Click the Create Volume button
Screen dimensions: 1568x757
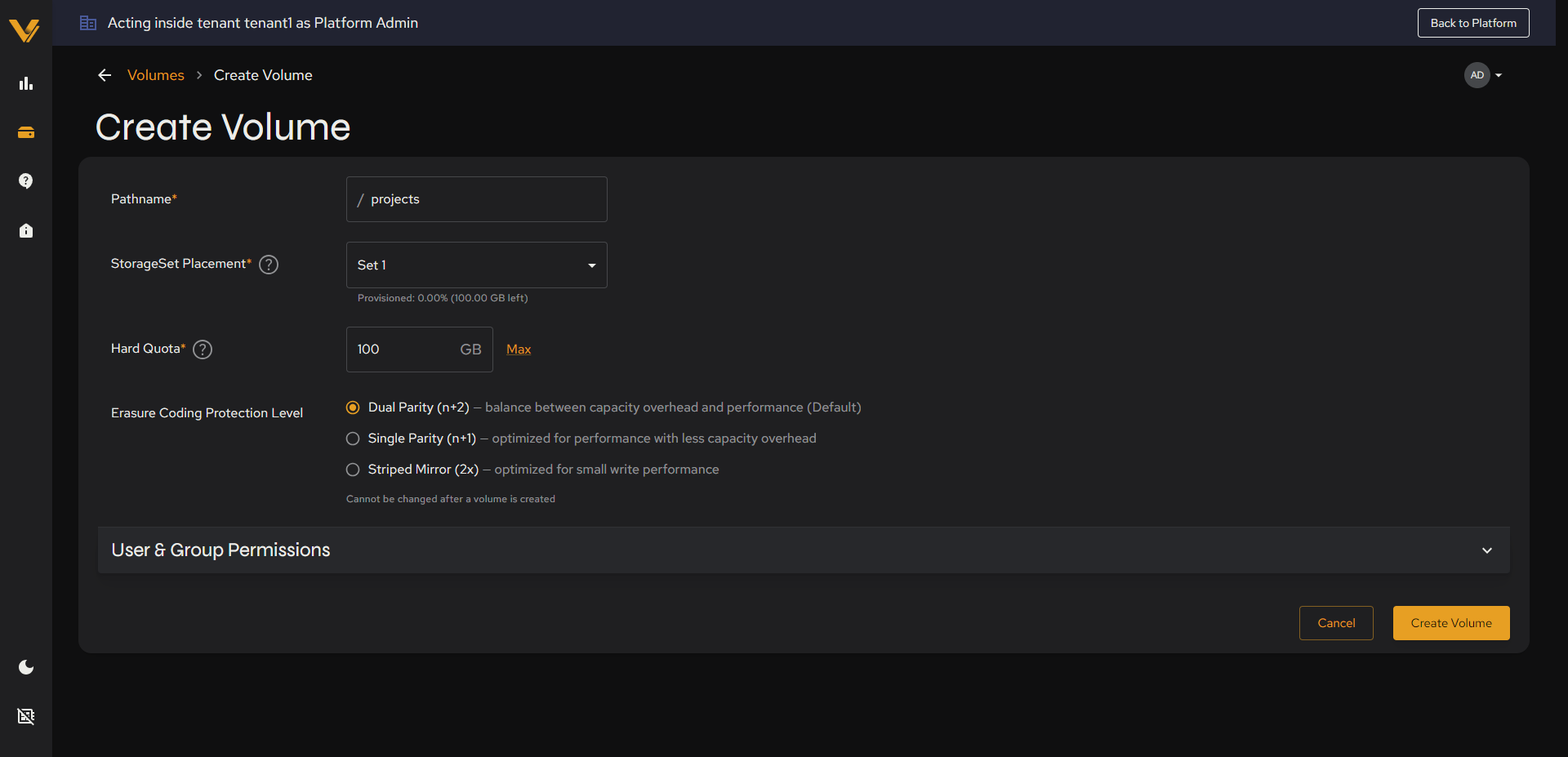pyautogui.click(x=1451, y=623)
